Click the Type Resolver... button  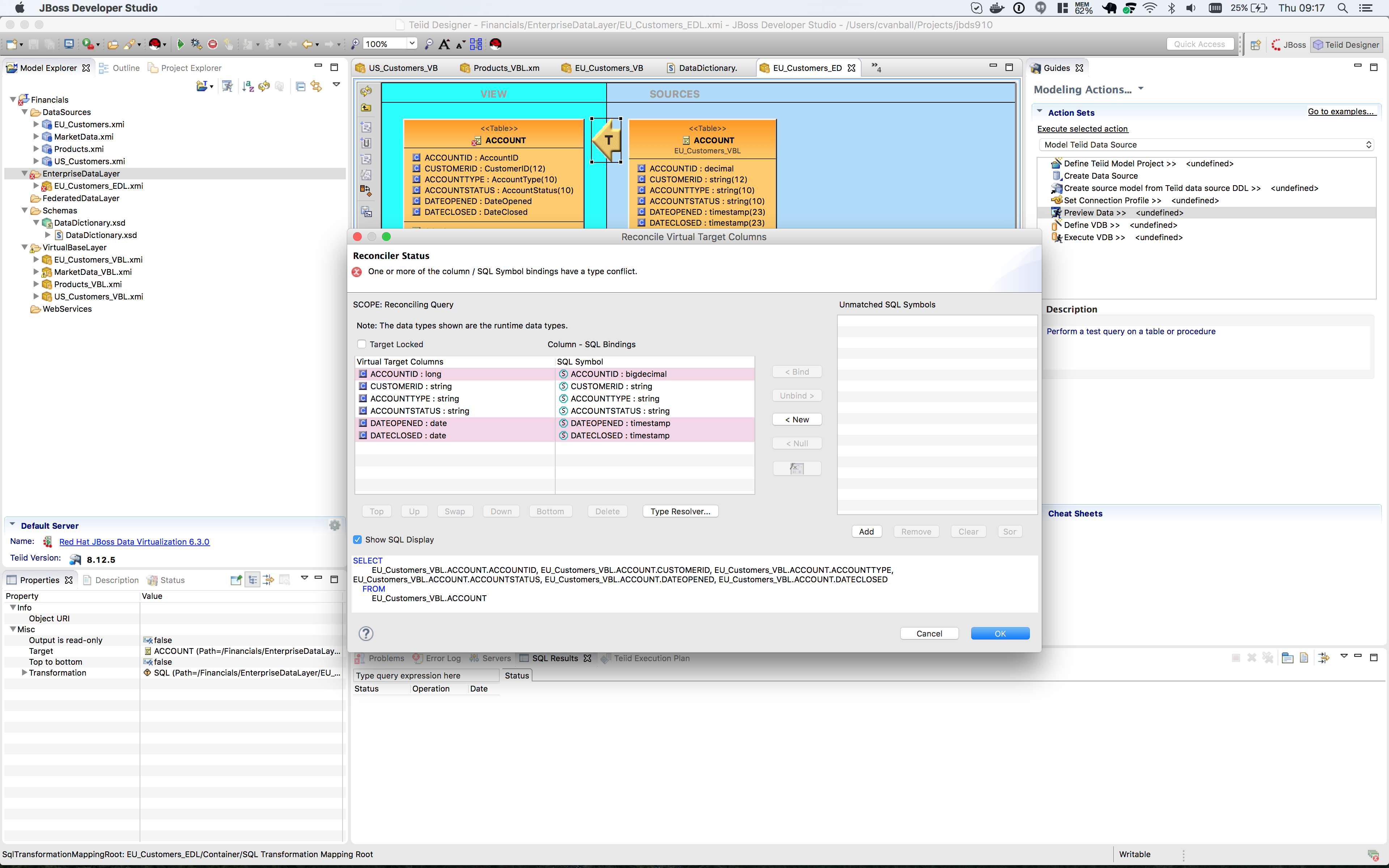[680, 511]
